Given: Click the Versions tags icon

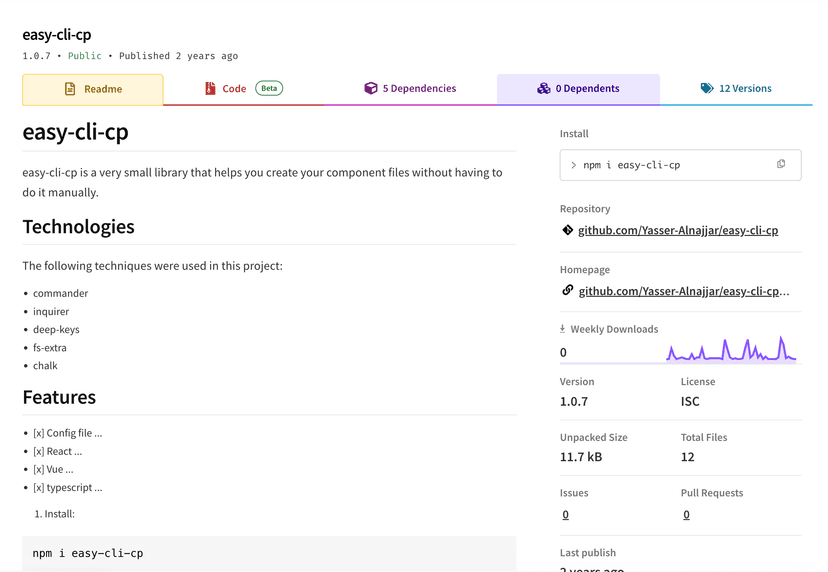Looking at the screenshot, I should tap(707, 88).
